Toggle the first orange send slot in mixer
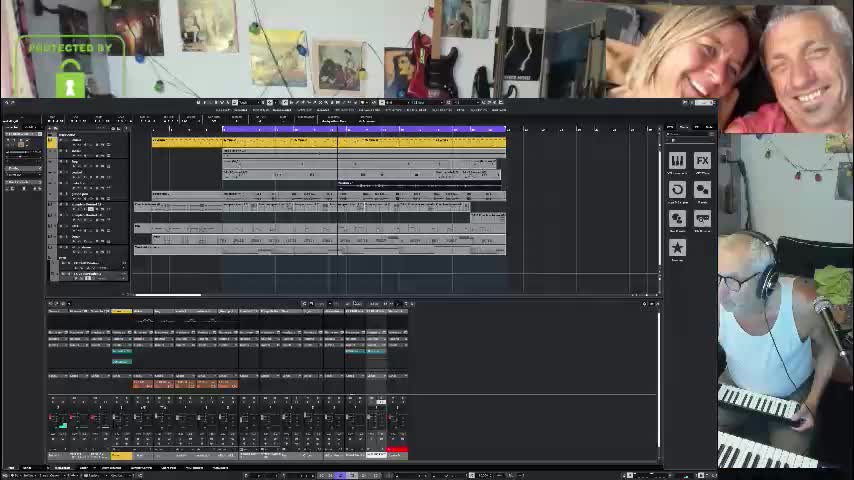 (143, 384)
